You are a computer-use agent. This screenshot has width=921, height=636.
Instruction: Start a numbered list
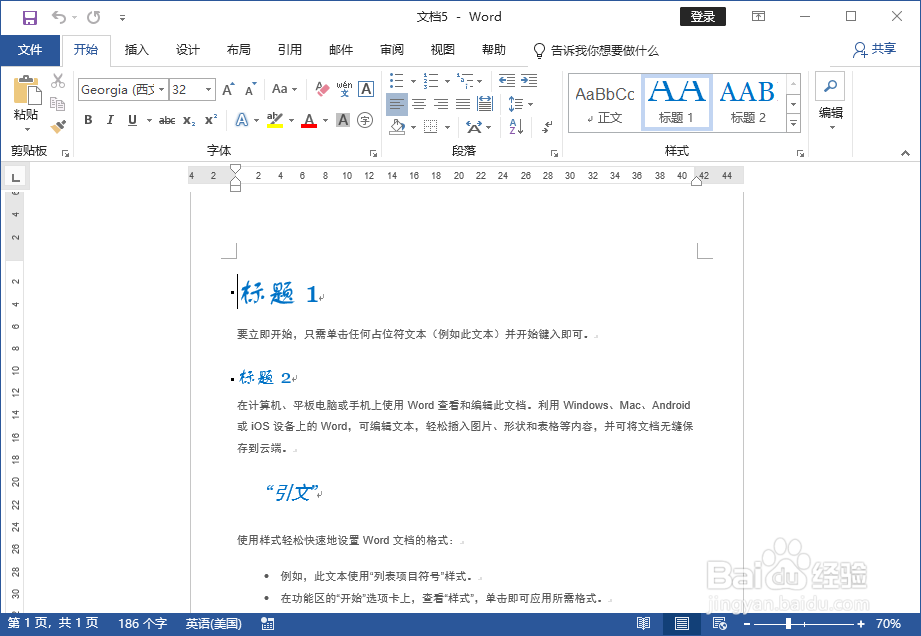click(431, 80)
